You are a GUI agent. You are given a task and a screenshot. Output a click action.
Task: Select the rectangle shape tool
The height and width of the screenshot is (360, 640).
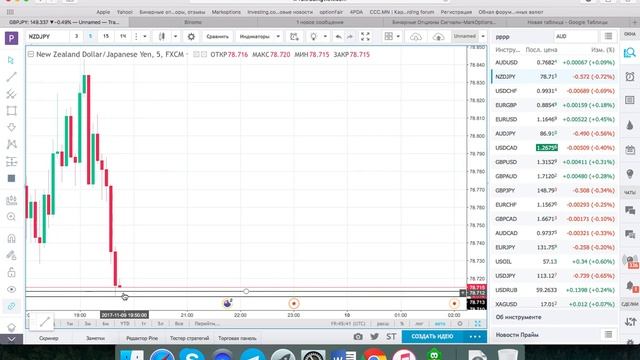point(11,111)
